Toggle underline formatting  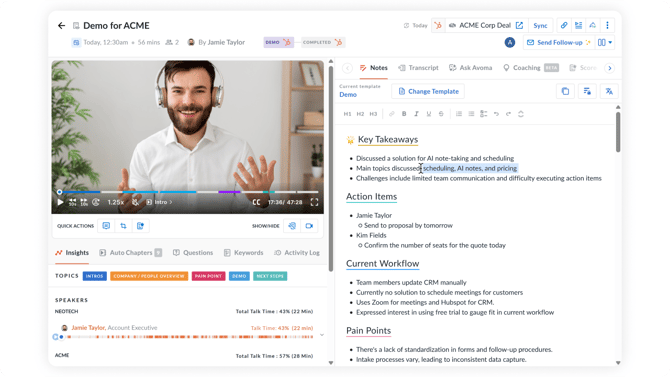tap(429, 114)
